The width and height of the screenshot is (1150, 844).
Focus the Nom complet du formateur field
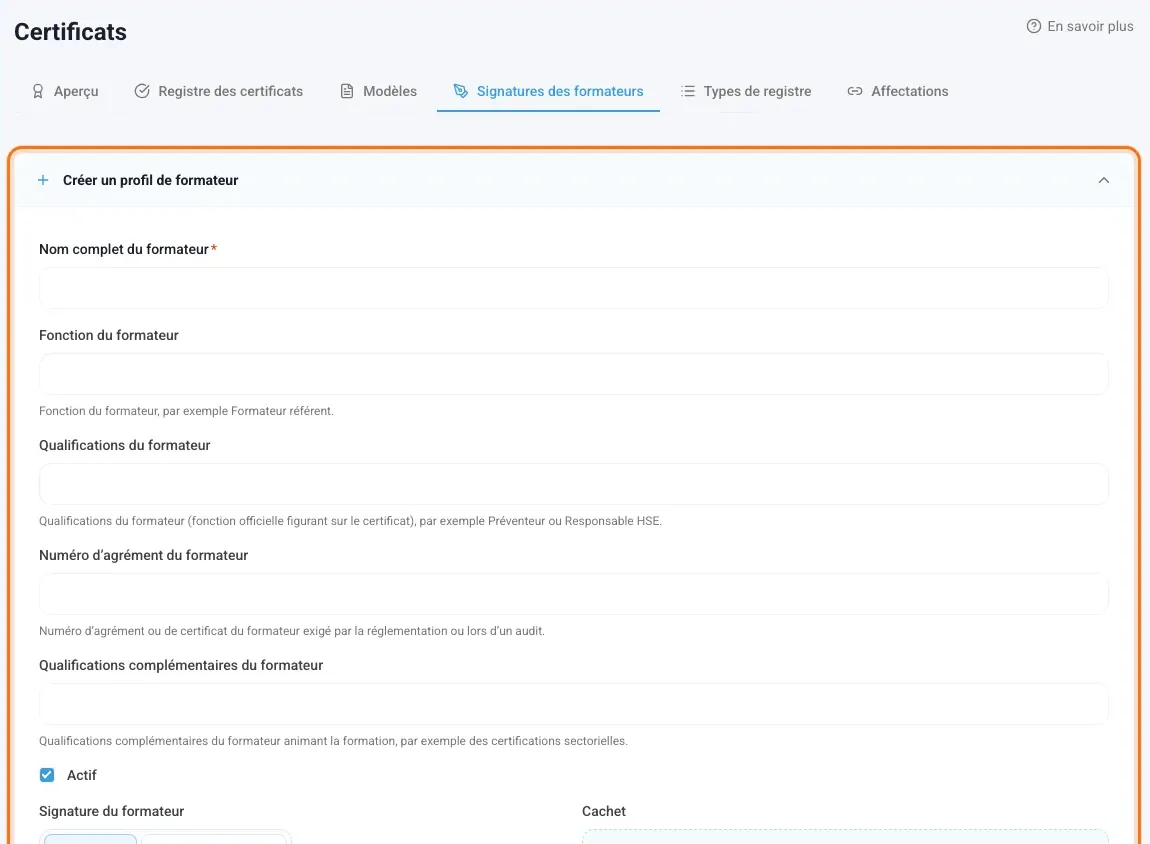coord(574,288)
